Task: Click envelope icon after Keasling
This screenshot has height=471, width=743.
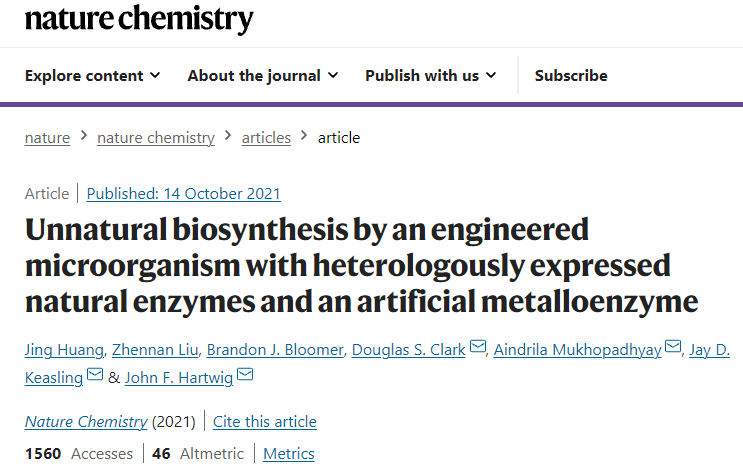Action: tap(95, 376)
